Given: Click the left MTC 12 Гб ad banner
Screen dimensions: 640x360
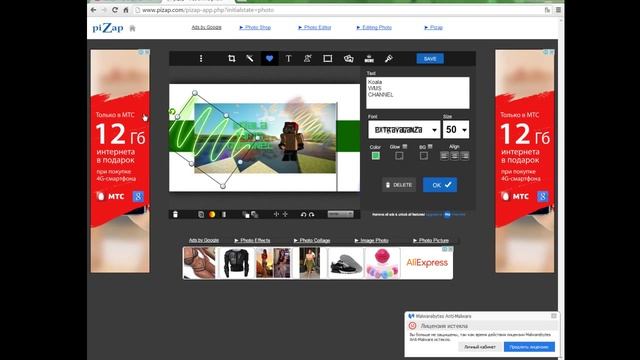Looking at the screenshot, I should point(120,161).
